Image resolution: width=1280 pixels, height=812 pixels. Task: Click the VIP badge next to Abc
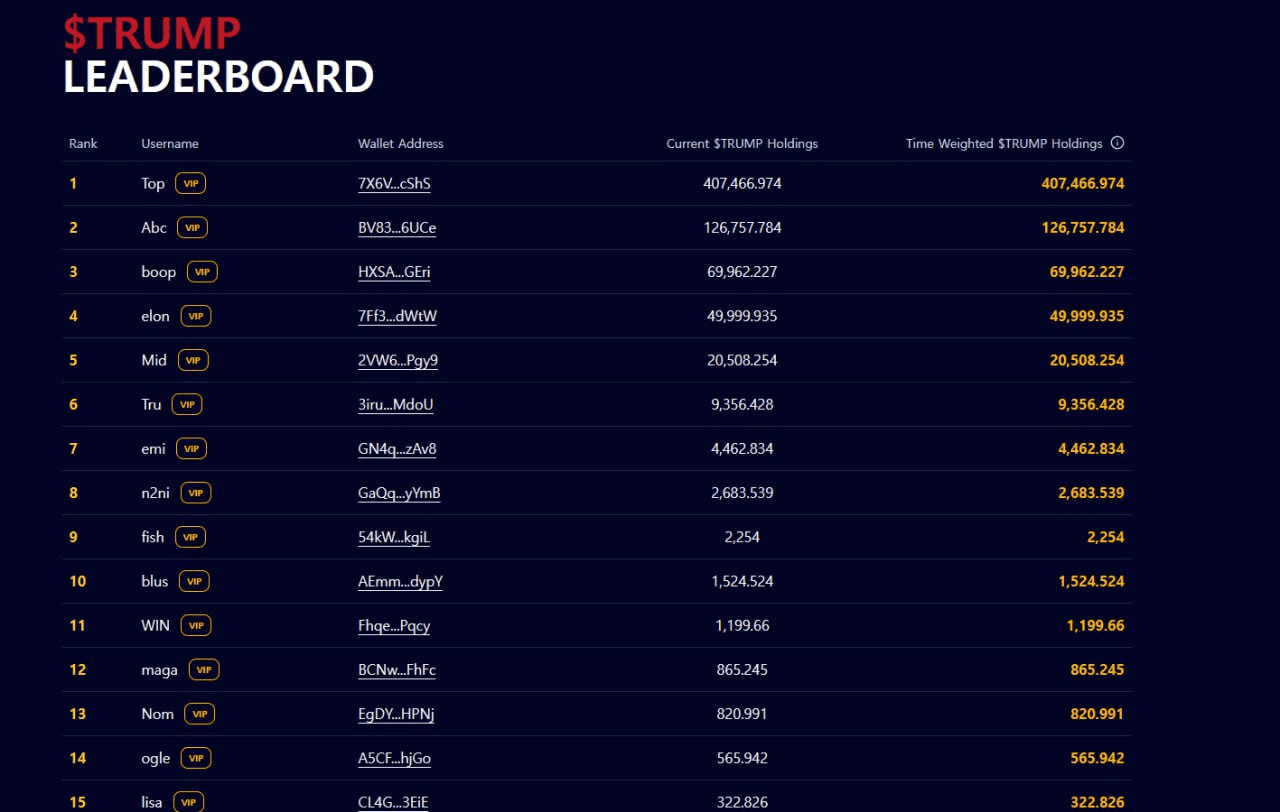193,228
